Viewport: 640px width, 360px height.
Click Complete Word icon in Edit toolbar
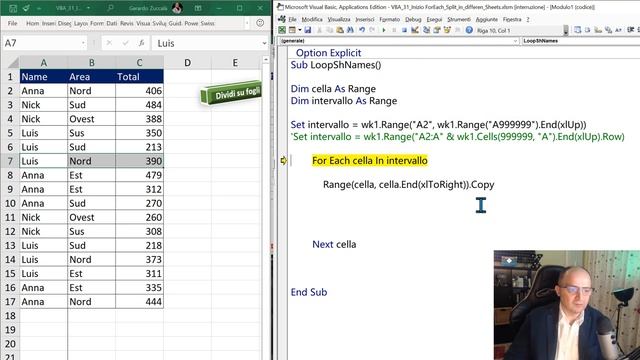618,30
